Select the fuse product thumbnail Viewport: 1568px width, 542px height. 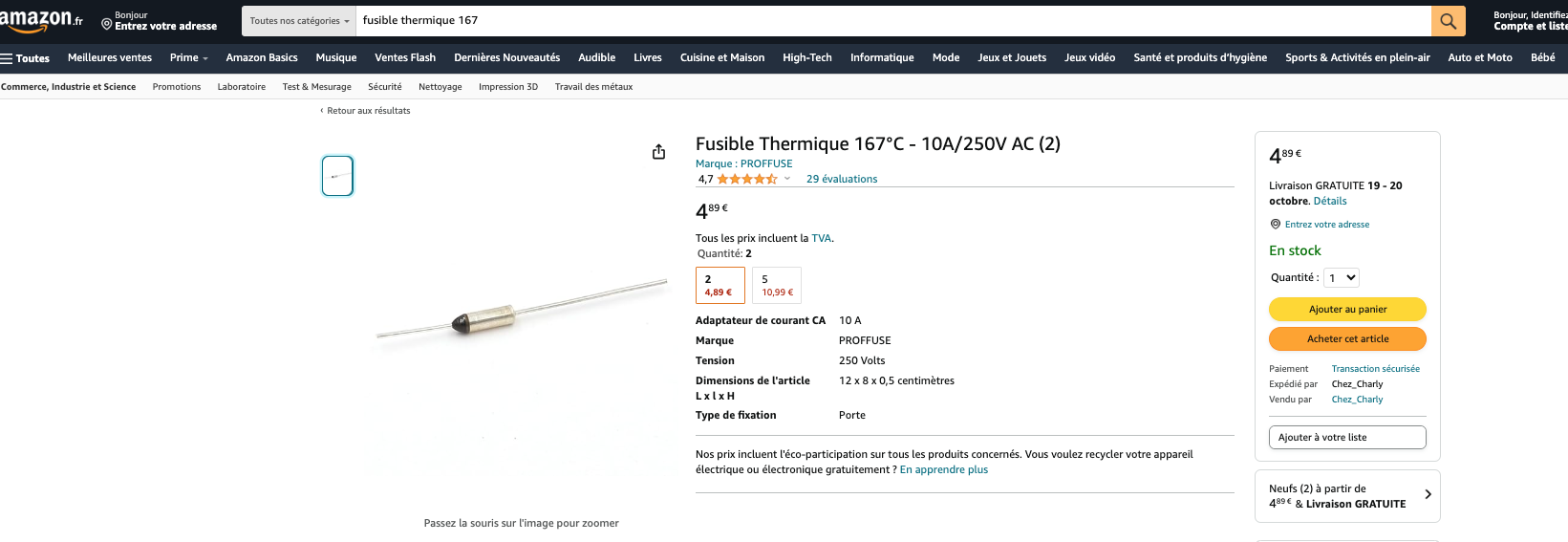337,176
